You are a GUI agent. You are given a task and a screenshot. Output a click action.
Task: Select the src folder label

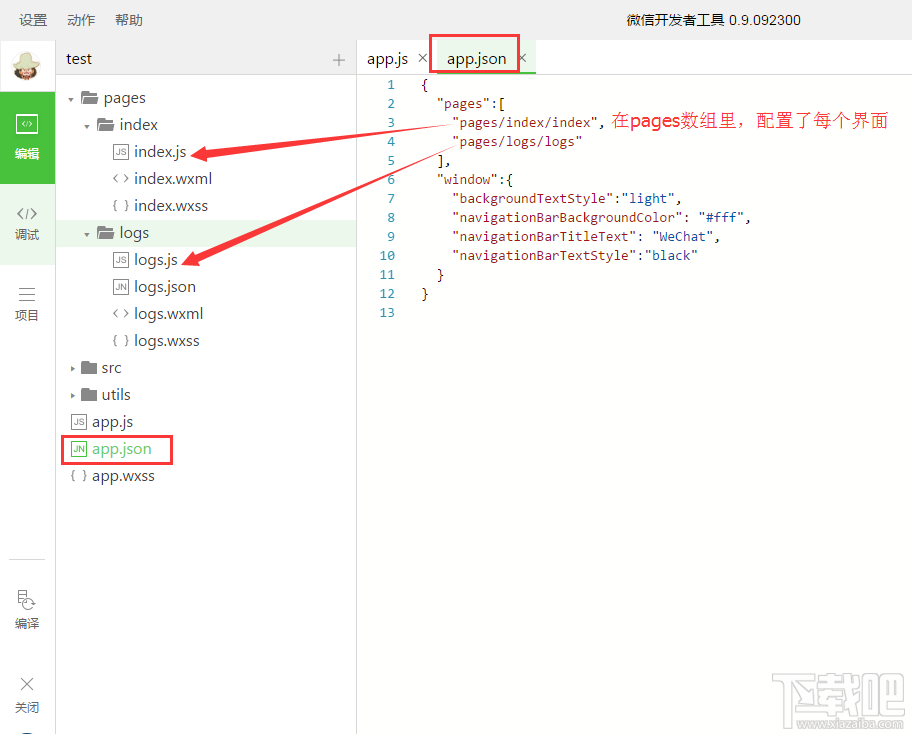click(111, 368)
